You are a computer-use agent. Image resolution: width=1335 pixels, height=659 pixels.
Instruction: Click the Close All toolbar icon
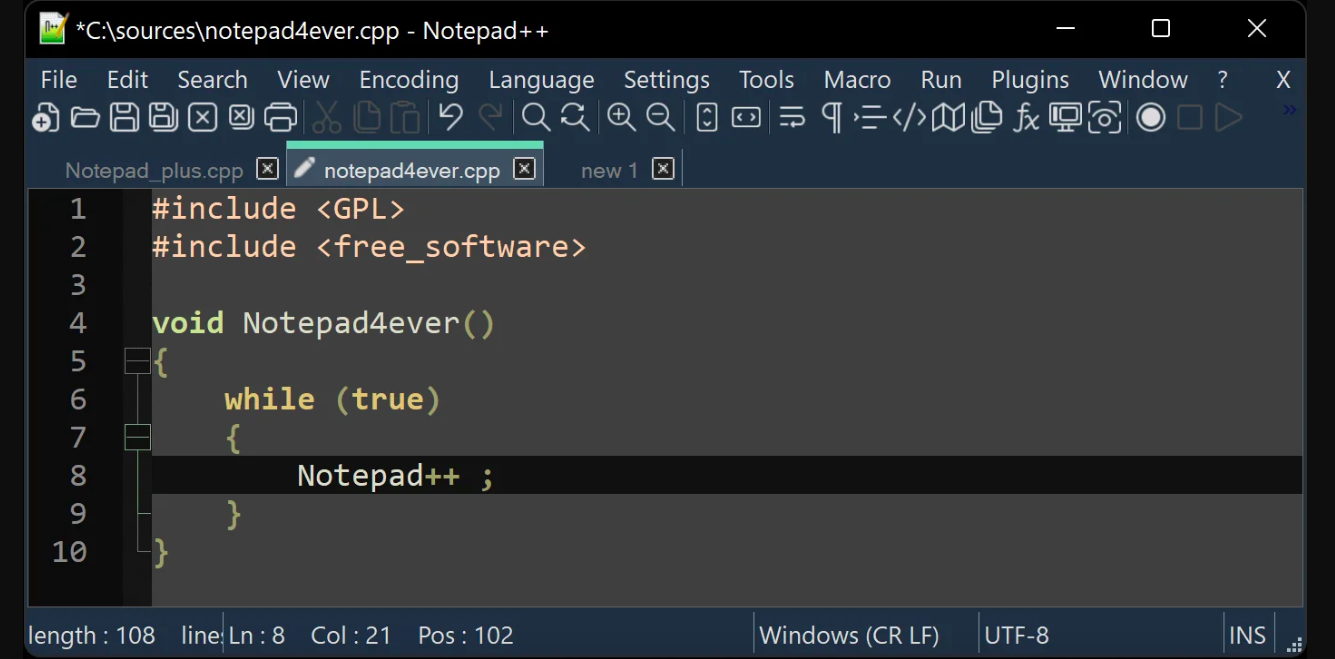241,118
